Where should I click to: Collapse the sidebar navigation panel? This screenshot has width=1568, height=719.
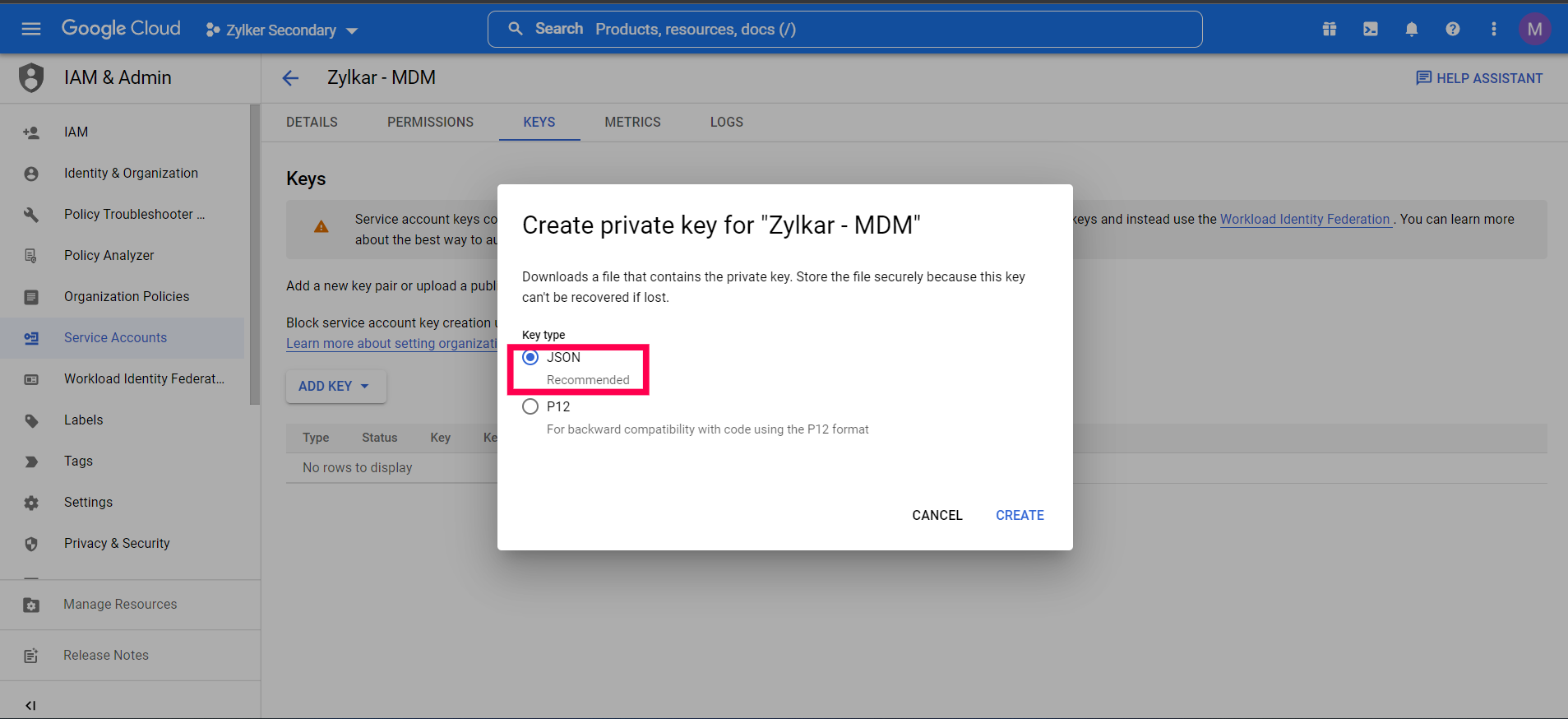pyautogui.click(x=30, y=705)
